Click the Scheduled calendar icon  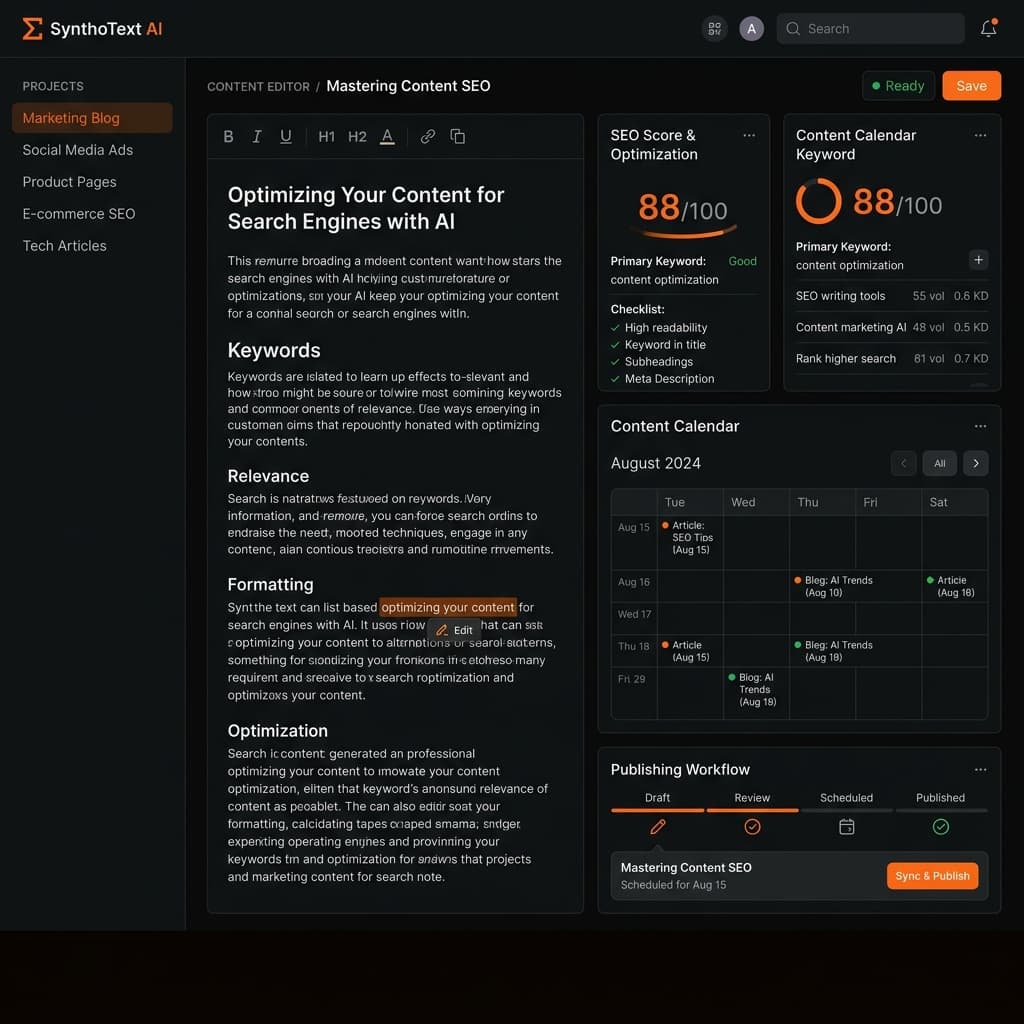tap(846, 827)
